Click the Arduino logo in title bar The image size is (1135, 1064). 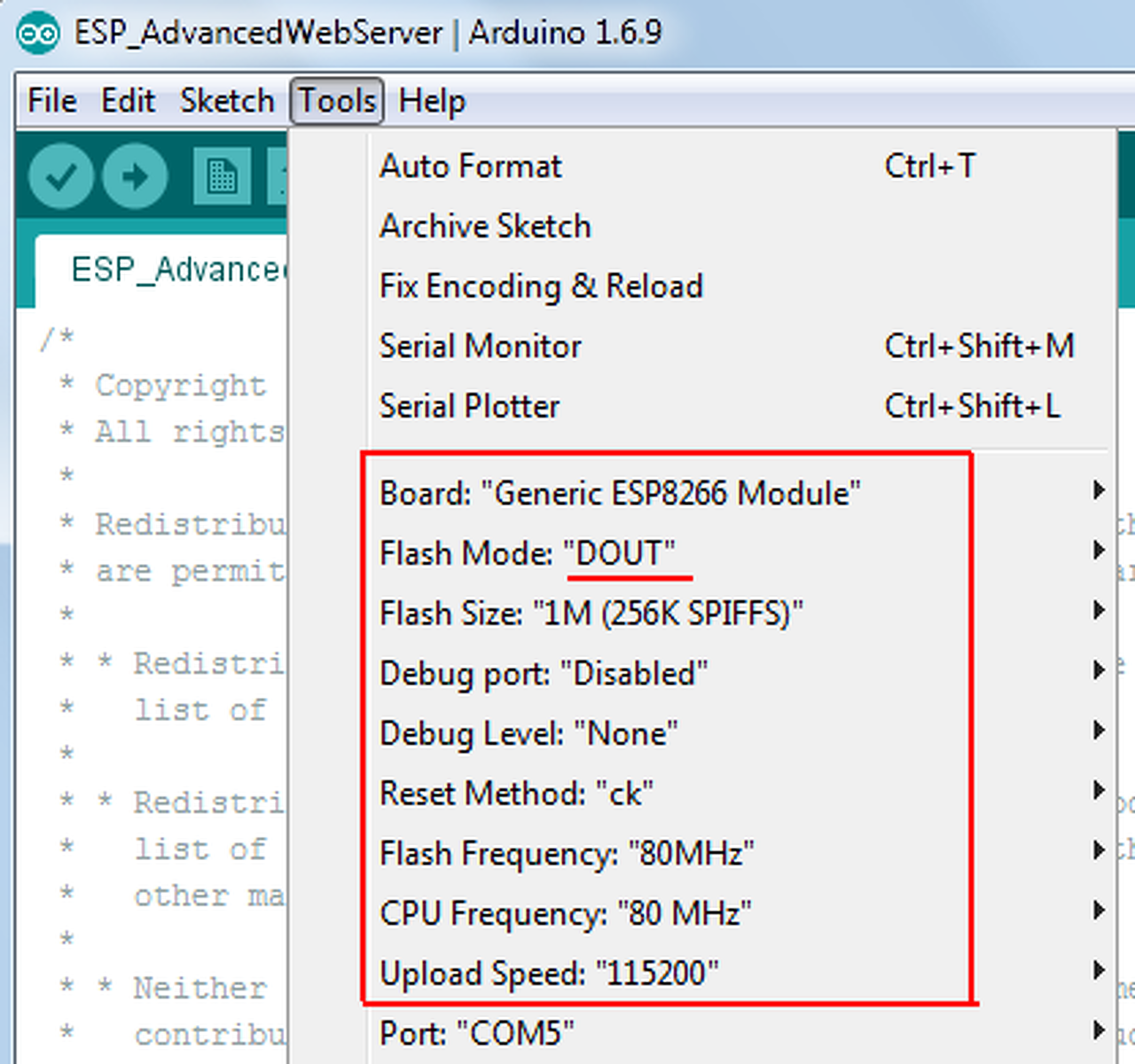pos(37,34)
